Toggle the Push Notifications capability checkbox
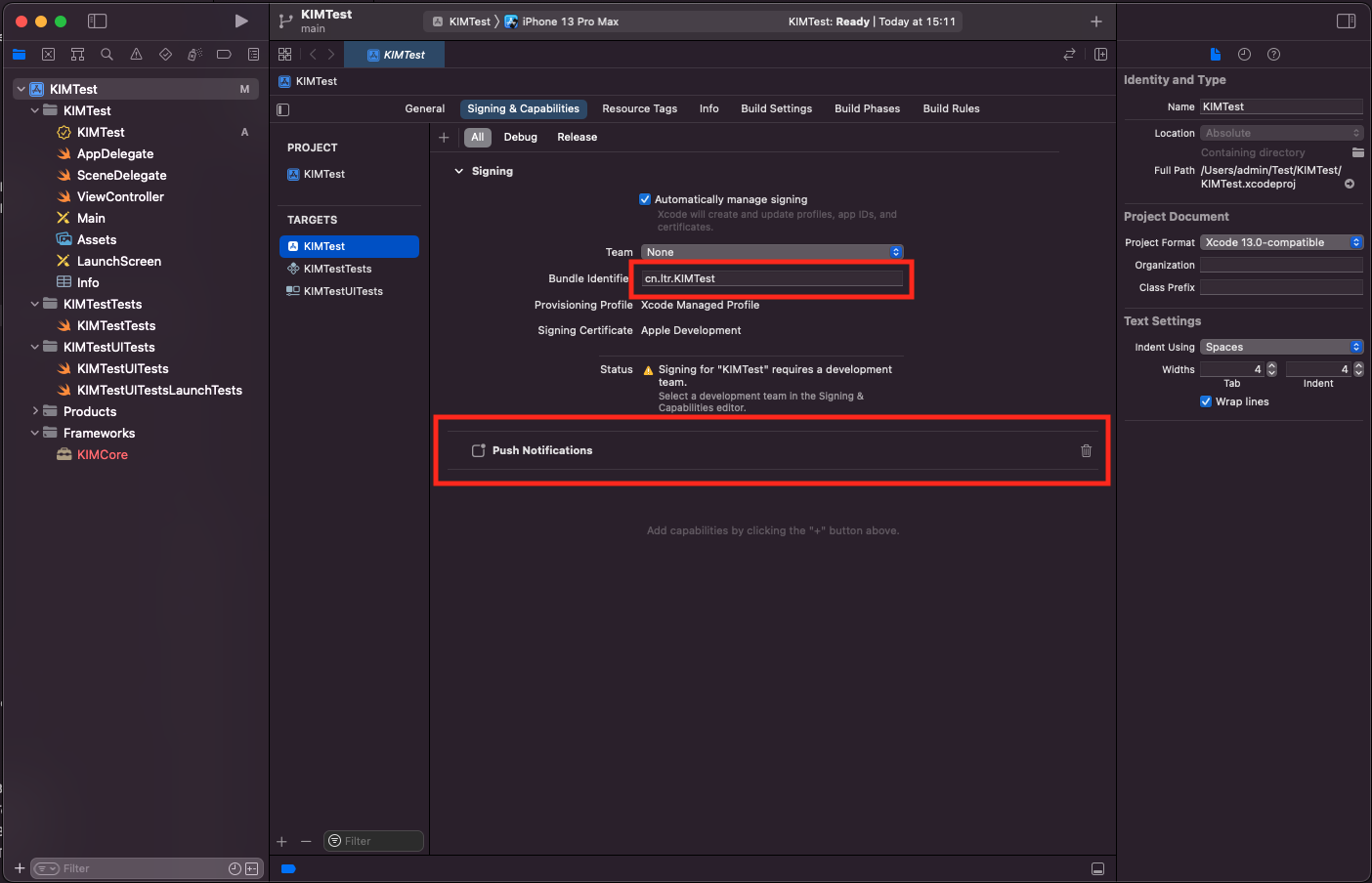This screenshot has width=1372, height=883. [x=478, y=450]
